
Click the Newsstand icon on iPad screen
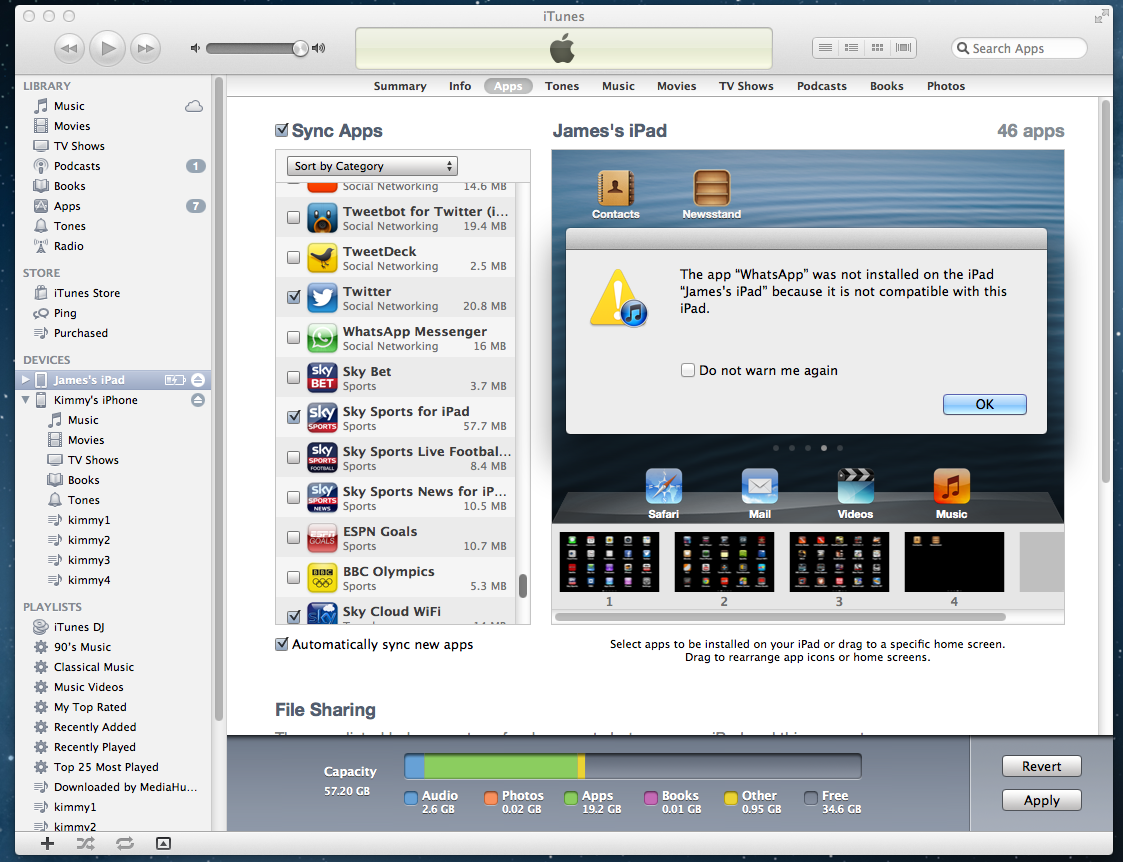coord(711,188)
